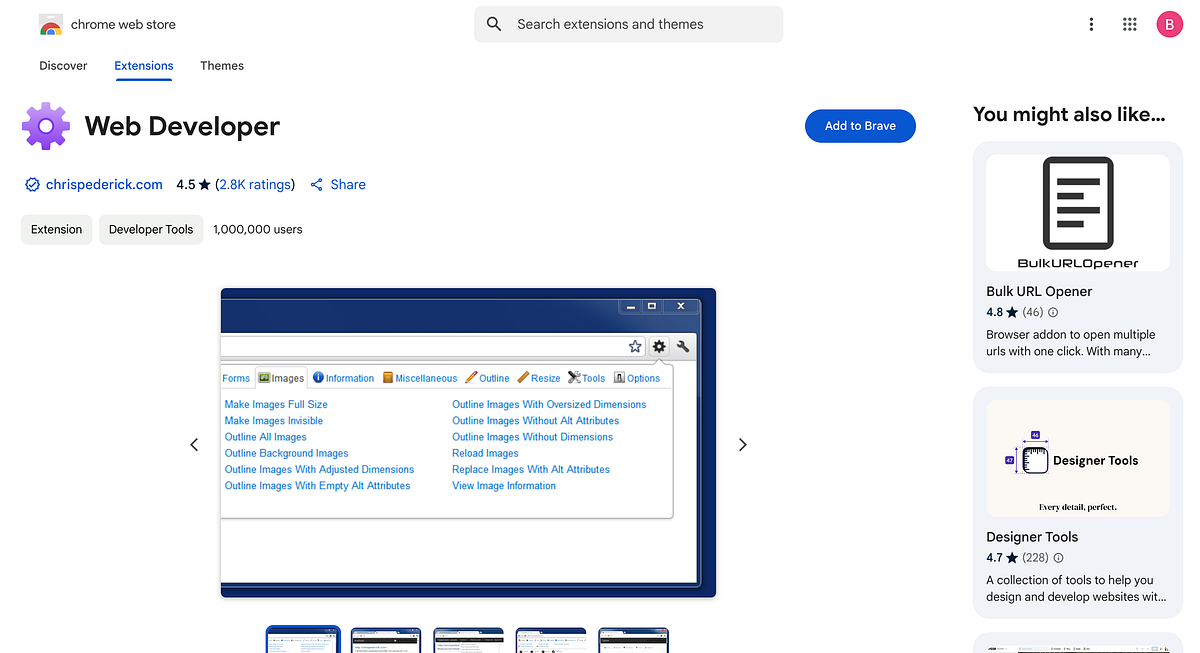Image resolution: width=1200 pixels, height=653 pixels.
Task: Open the chrispederick.com publisher link
Action: (x=103, y=184)
